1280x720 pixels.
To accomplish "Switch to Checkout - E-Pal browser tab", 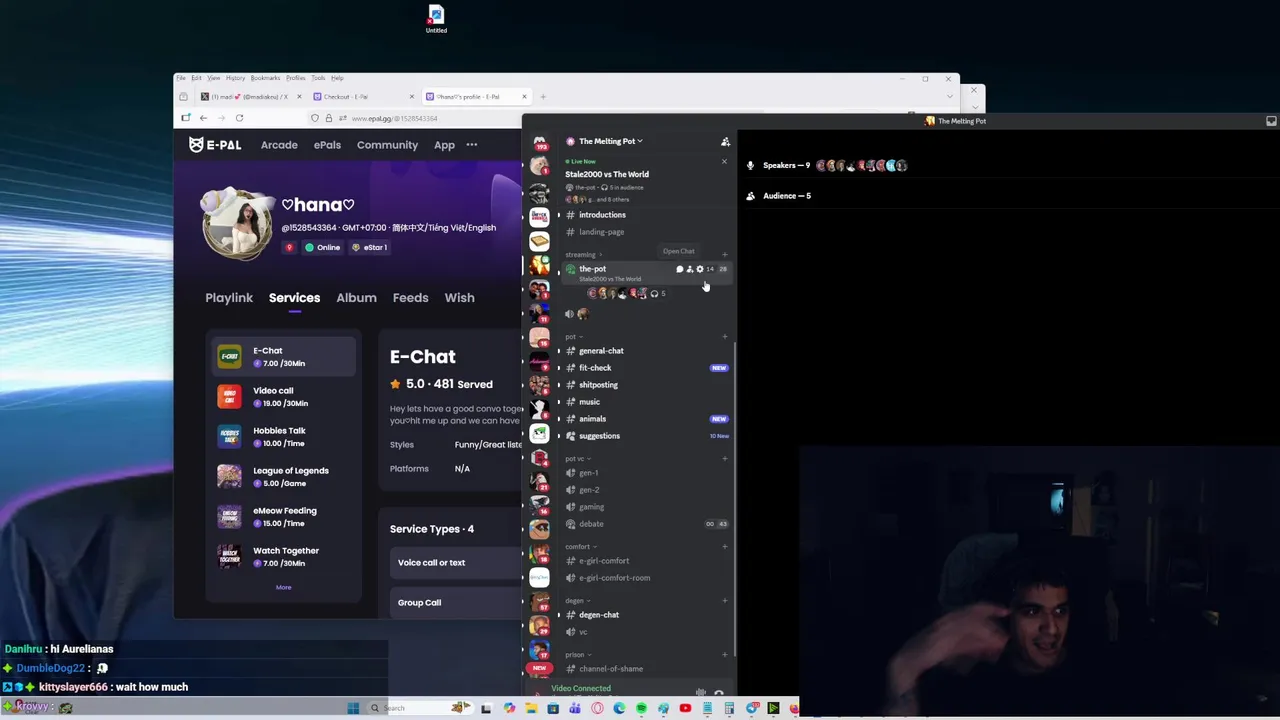I will (x=363, y=97).
